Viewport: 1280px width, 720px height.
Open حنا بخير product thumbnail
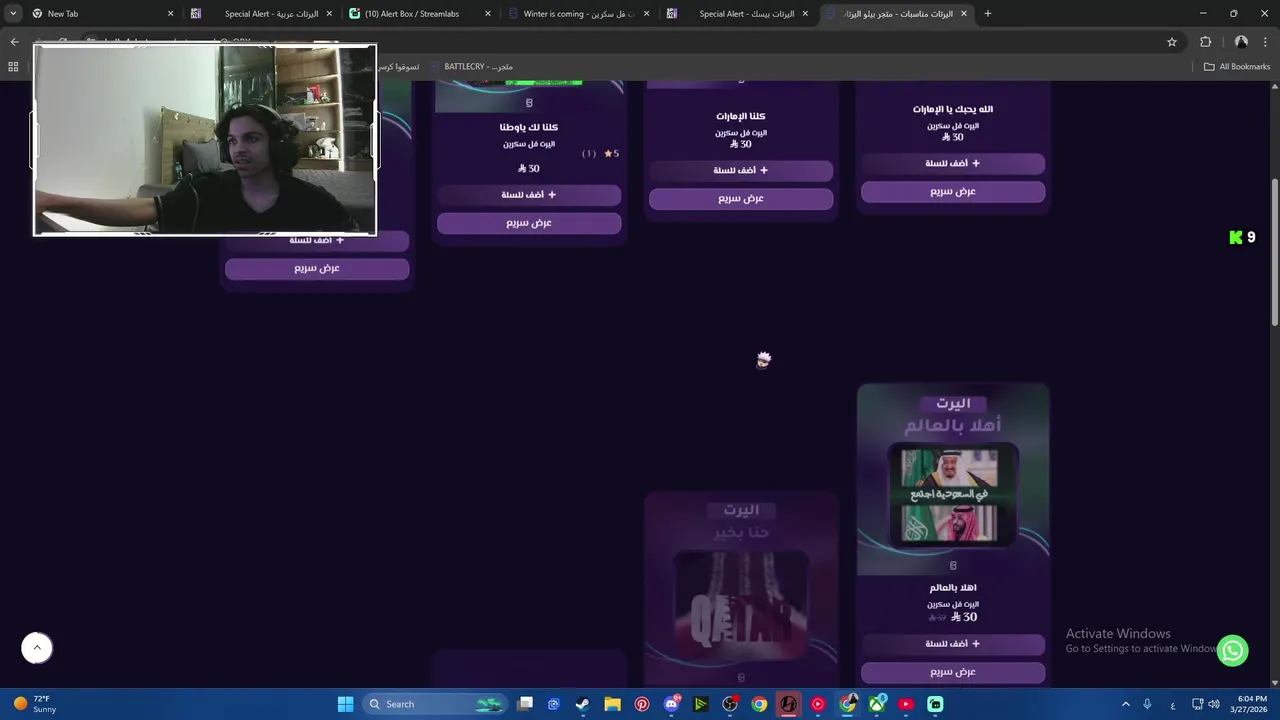pos(741,588)
